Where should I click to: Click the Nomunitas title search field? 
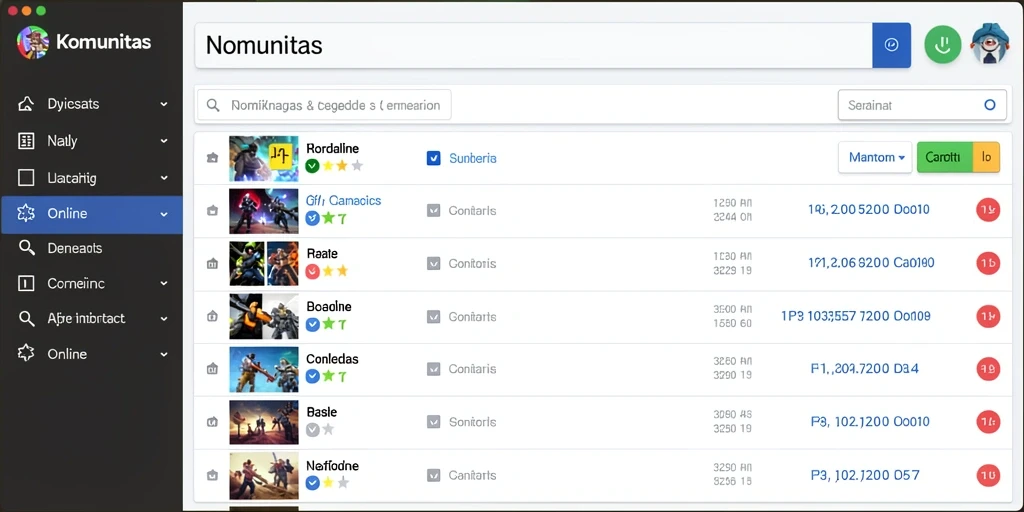[x=534, y=45]
